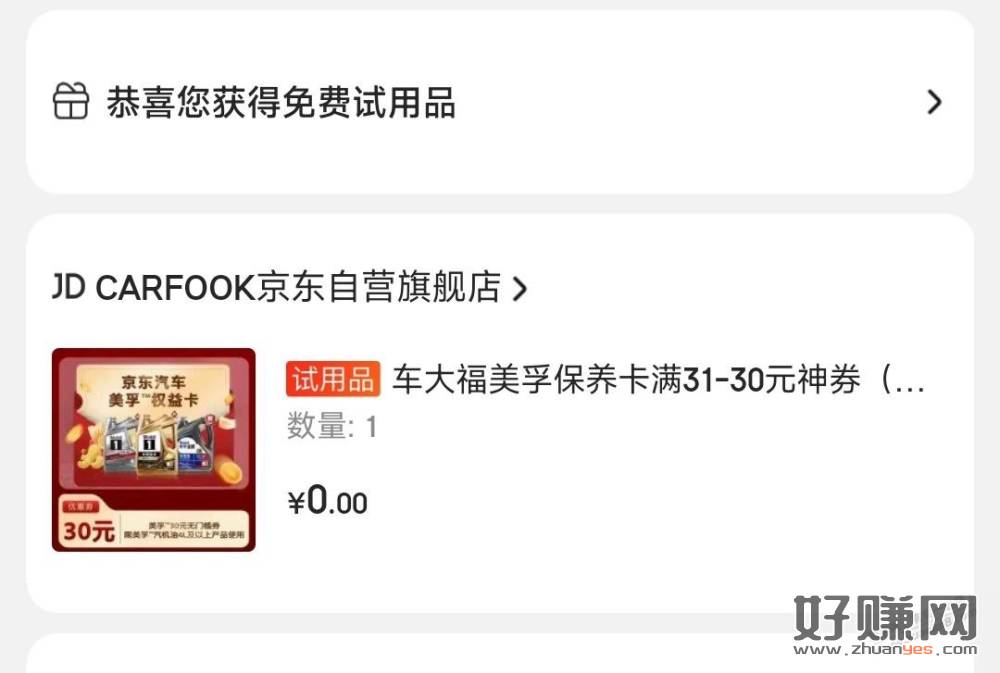Tap the 恭喜您获得免费试用品 text
Screen dimensions: 1000x673
pos(281,102)
